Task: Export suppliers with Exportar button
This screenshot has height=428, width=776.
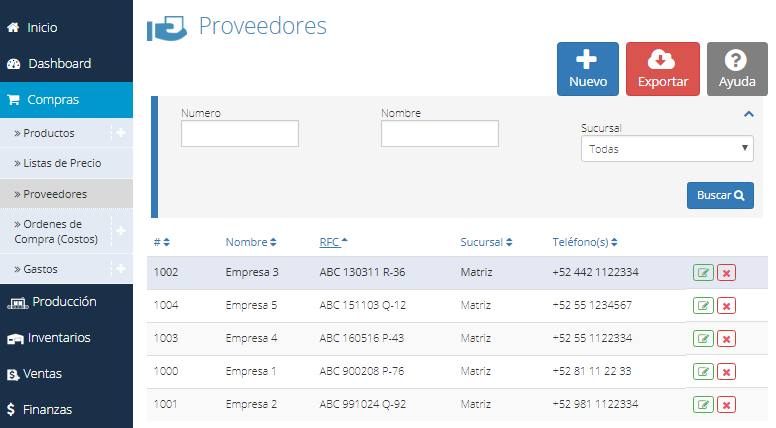Action: coord(663,69)
